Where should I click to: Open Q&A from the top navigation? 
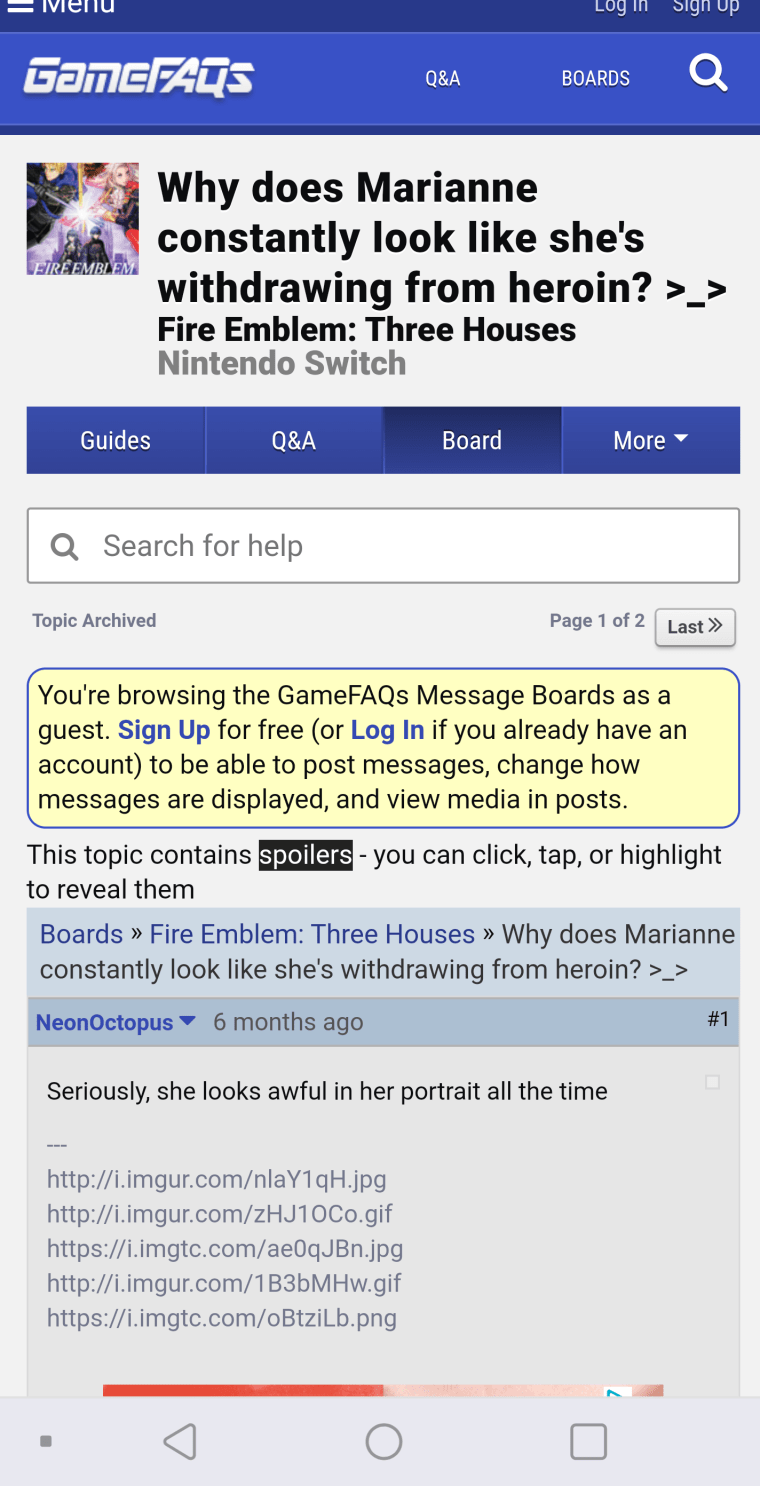[442, 78]
